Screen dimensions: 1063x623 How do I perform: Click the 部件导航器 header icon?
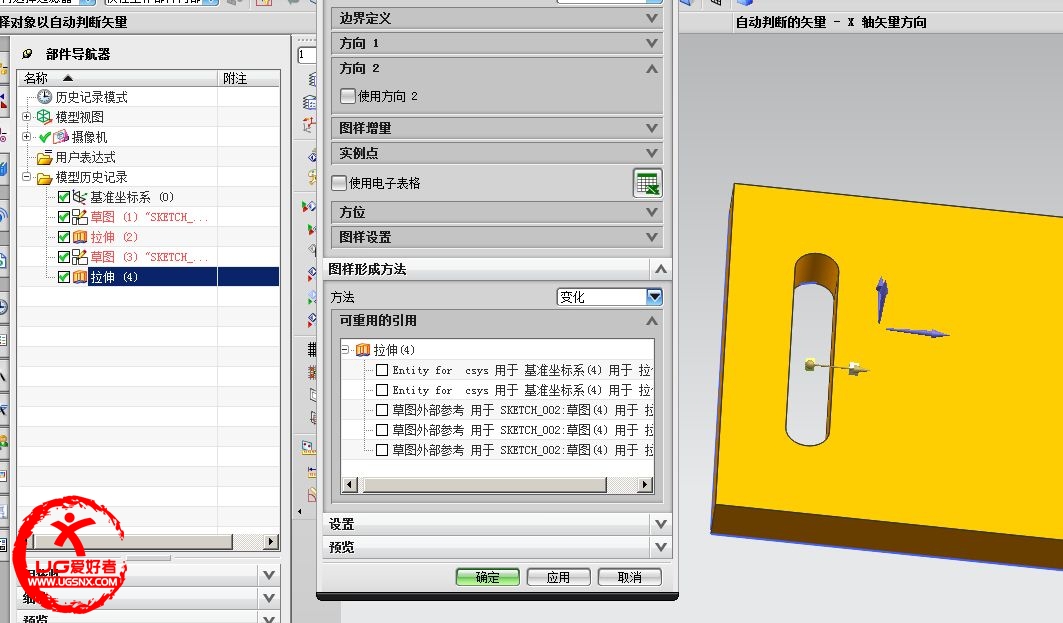(28, 54)
